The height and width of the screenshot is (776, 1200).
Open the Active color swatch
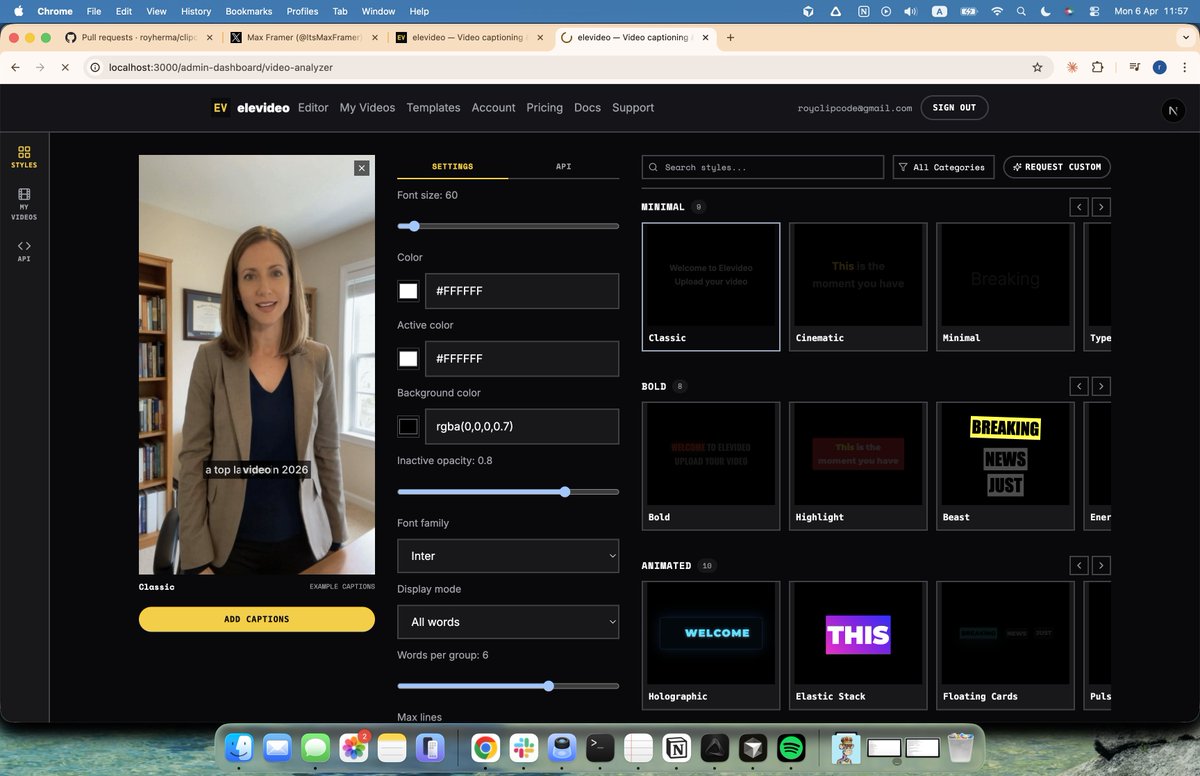click(x=408, y=359)
